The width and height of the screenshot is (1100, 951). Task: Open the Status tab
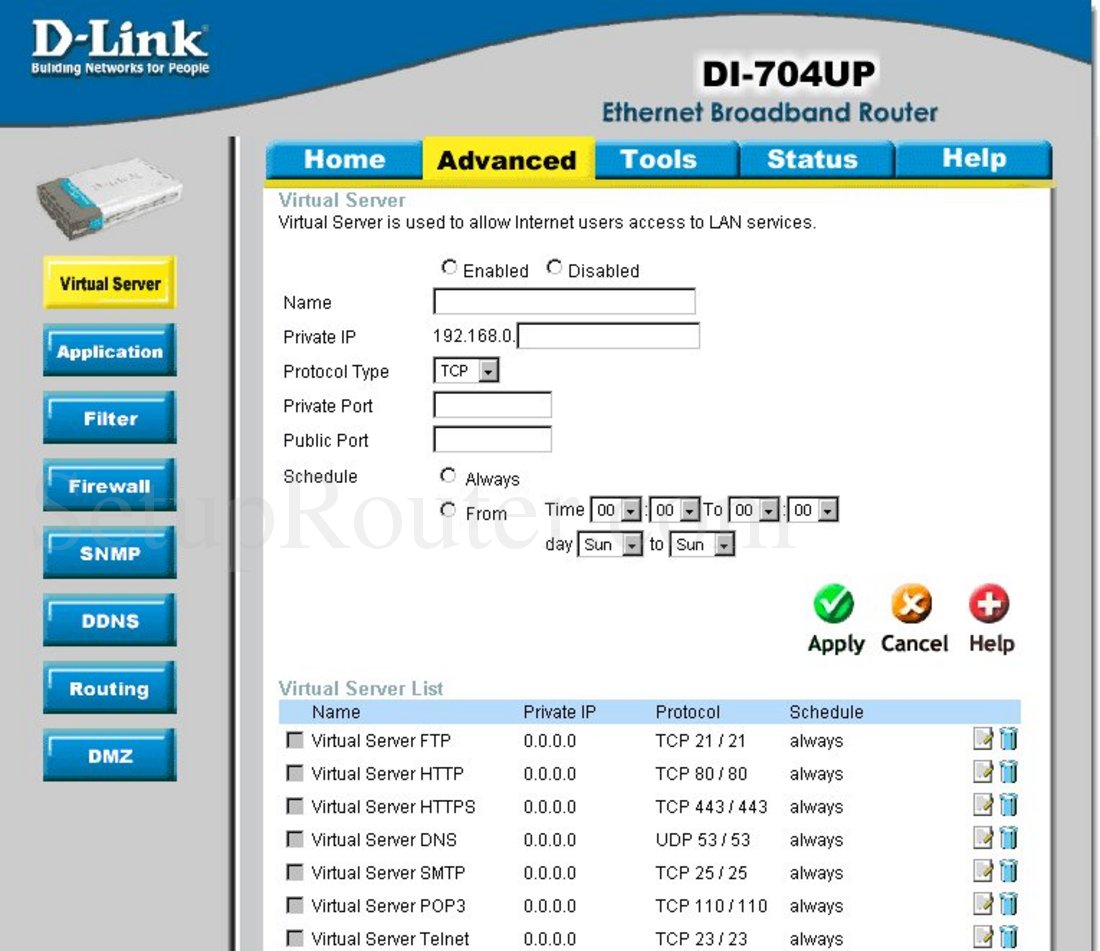(814, 158)
